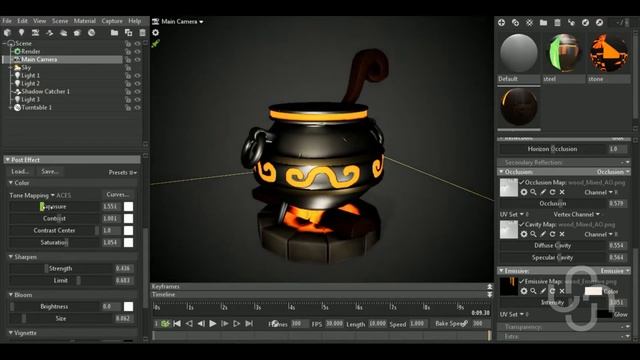This screenshot has width=640, height=360.
Task: Toggle the Emissive Map checkbox
Action: tap(522, 282)
